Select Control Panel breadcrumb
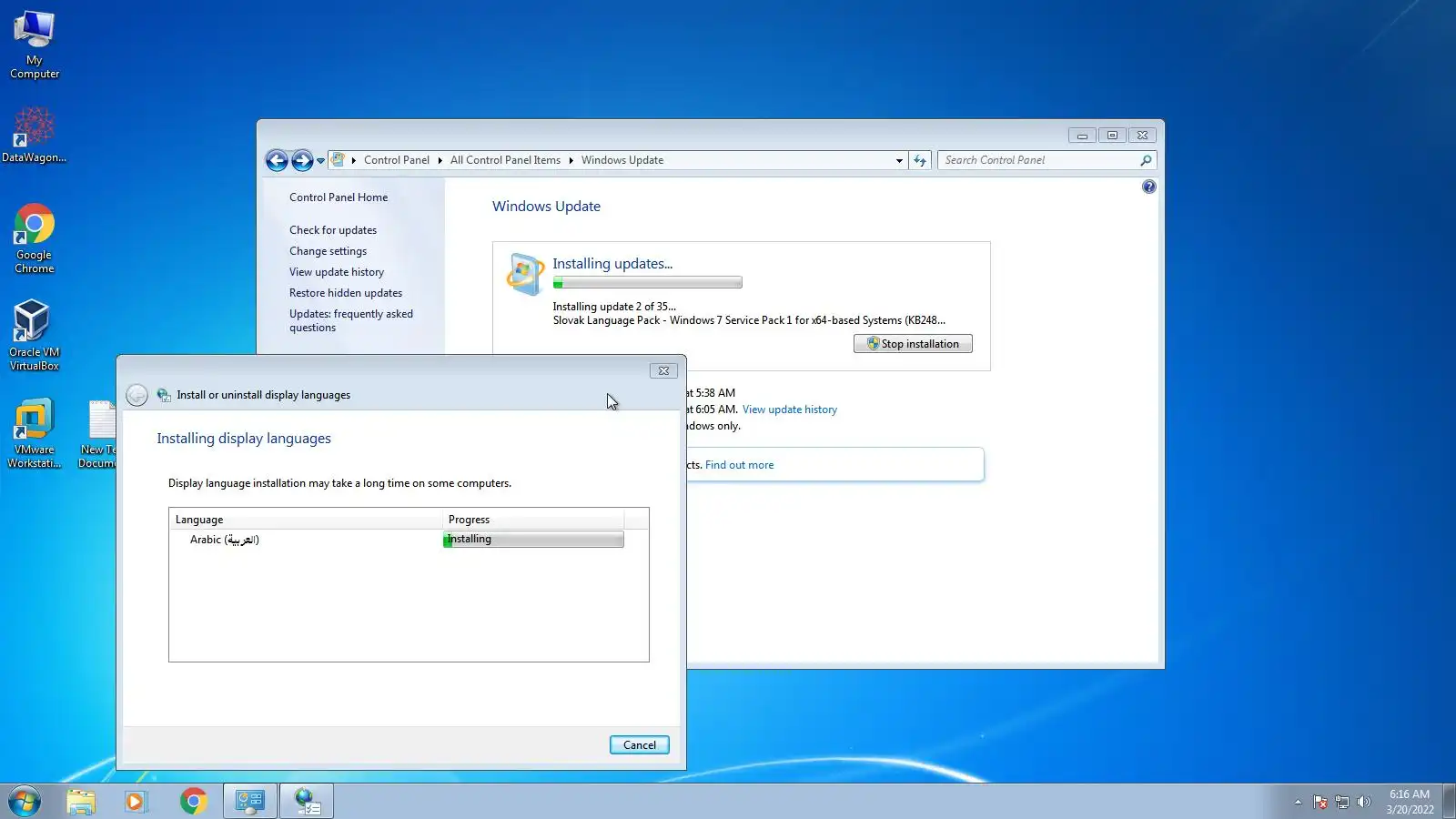Screen dimensions: 1456x819 click(397, 160)
